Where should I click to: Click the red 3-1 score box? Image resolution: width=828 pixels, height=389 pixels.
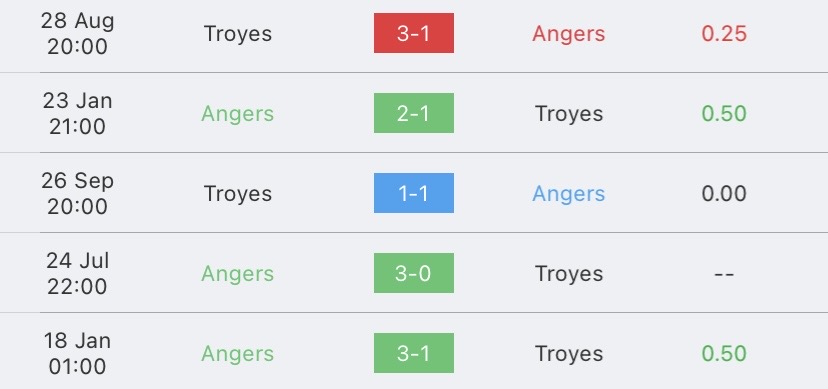(x=413, y=33)
